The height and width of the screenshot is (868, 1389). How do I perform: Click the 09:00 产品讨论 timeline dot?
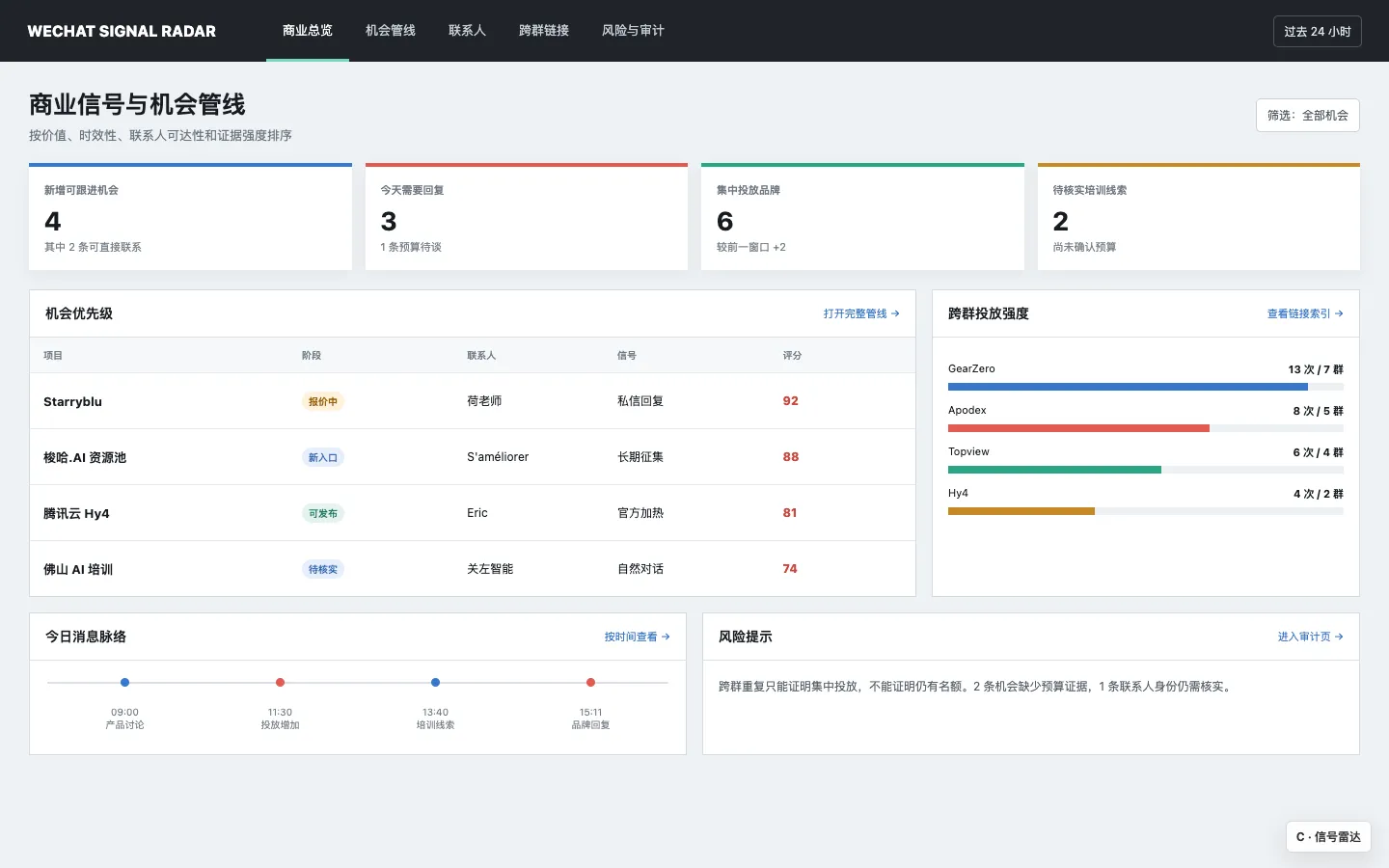(124, 682)
